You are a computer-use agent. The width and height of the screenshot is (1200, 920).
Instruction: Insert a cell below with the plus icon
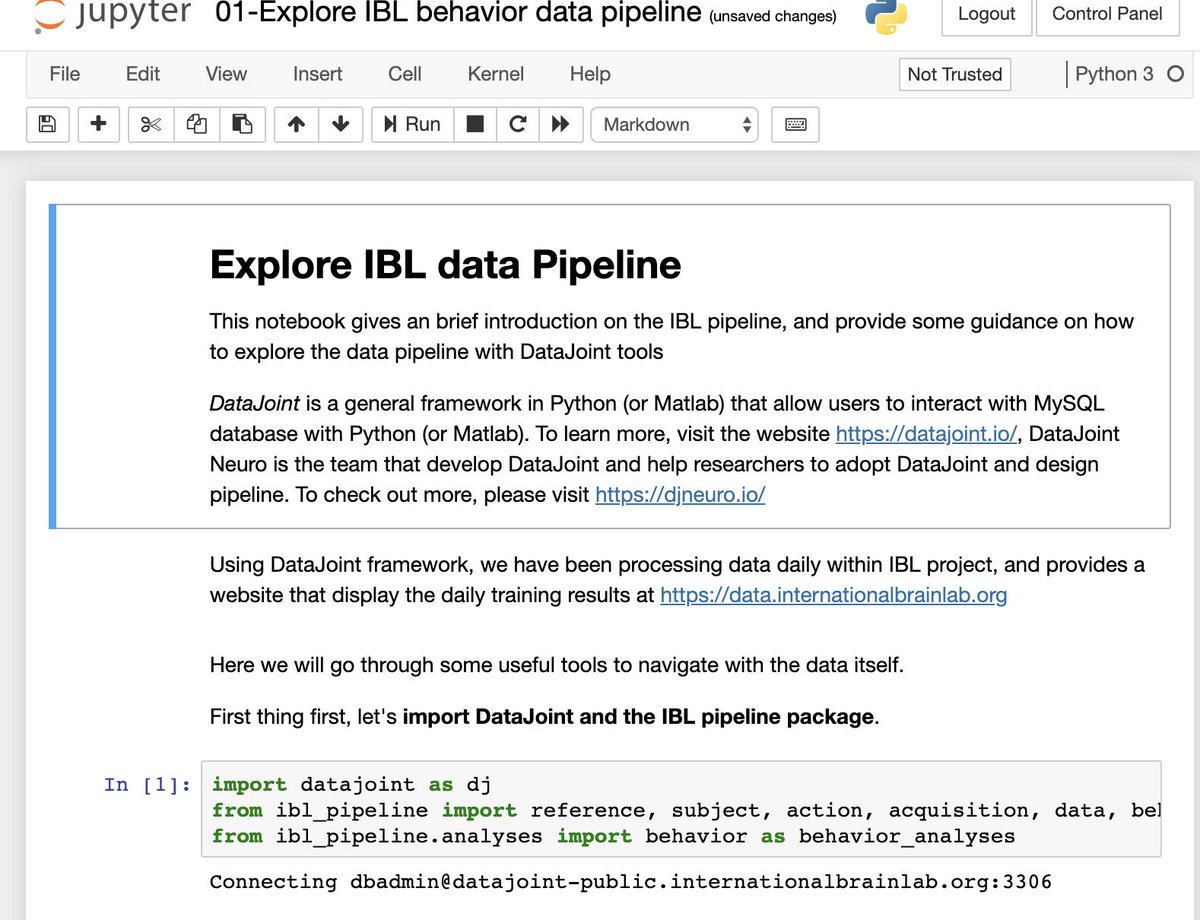98,124
